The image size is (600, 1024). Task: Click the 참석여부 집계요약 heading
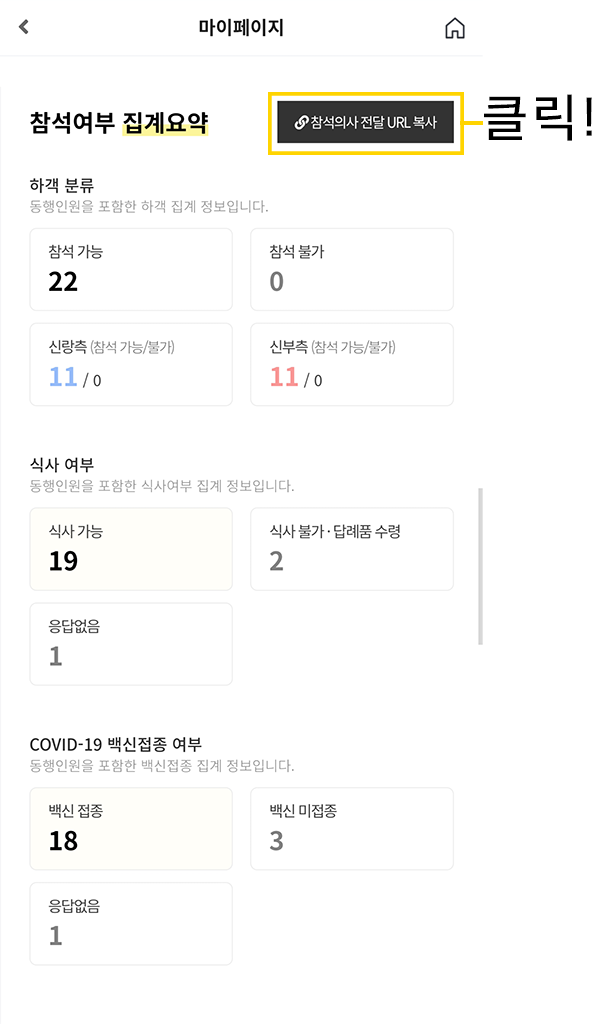click(119, 123)
